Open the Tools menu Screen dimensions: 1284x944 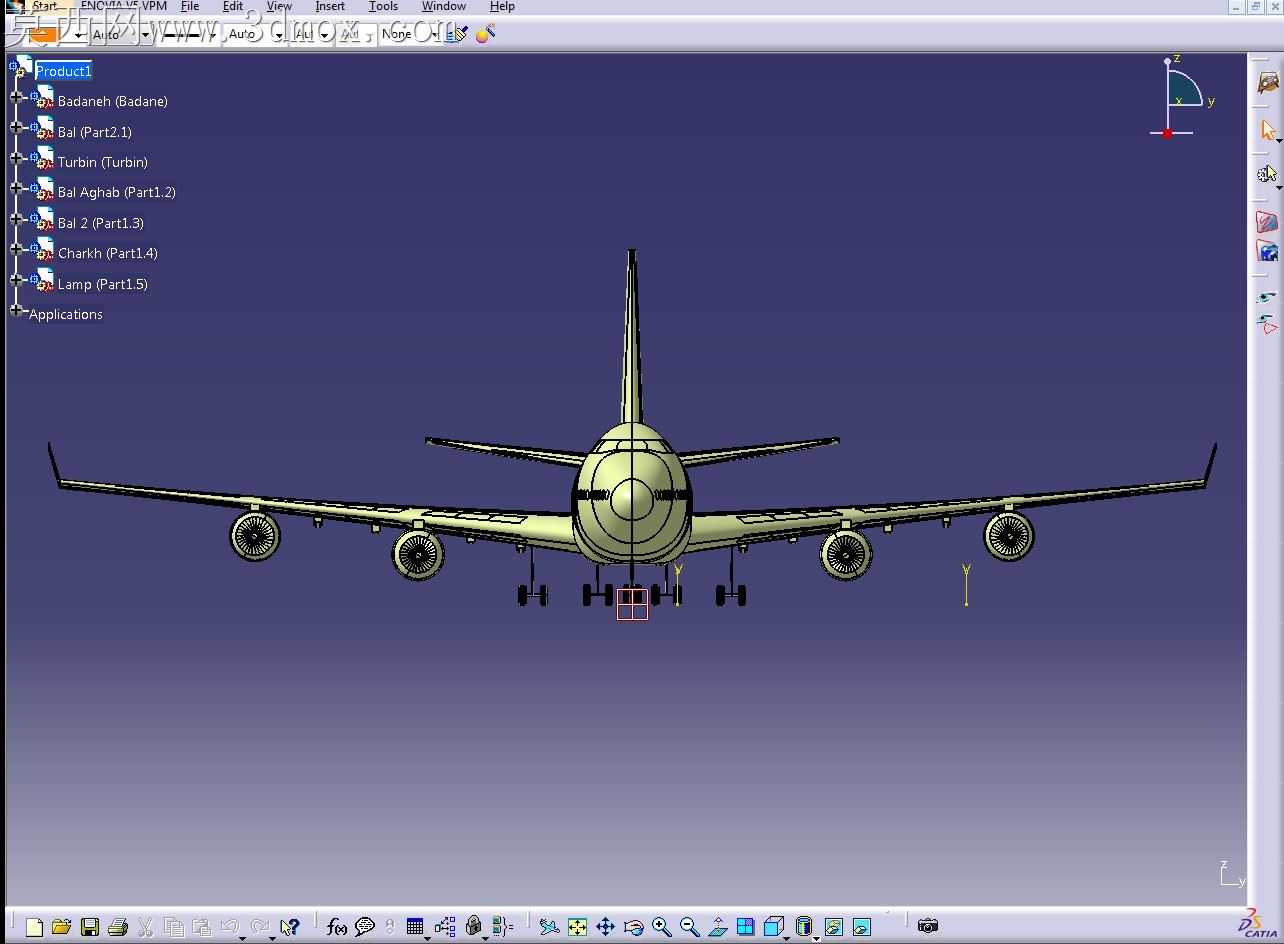(383, 6)
